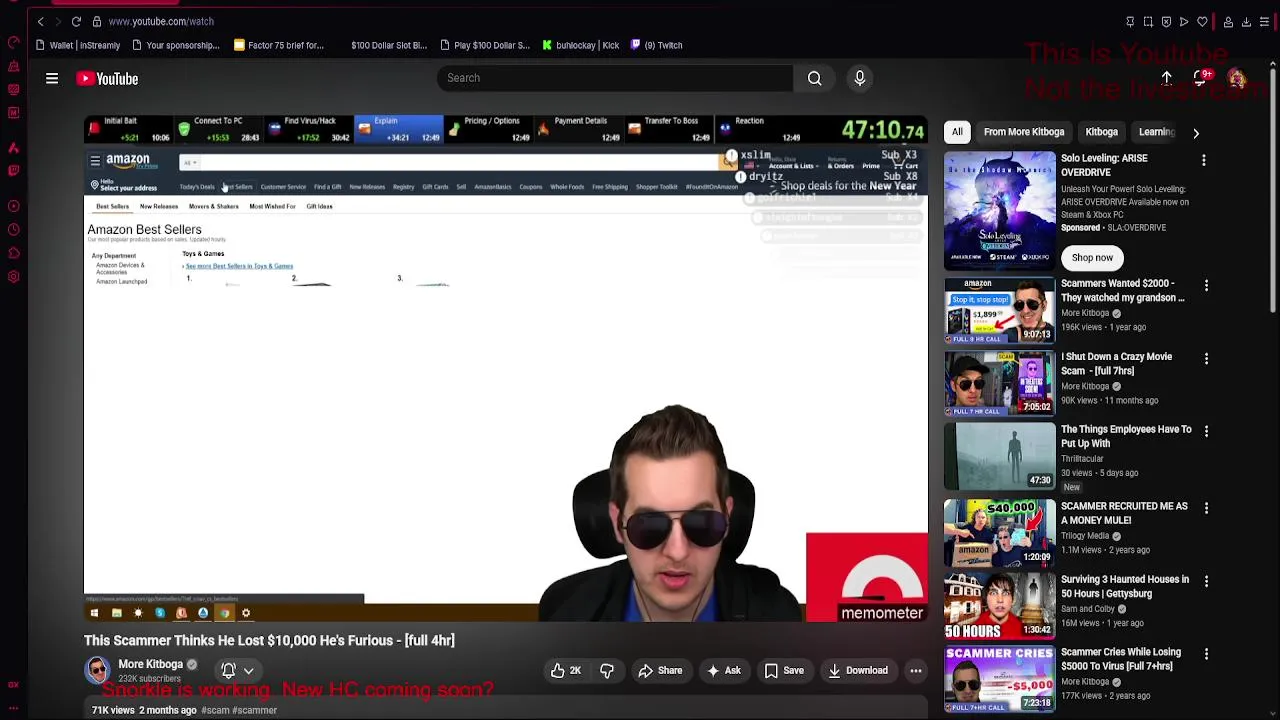This screenshot has width=1280, height=720.
Task: Open the Twitch icon in the sidebar
Action: pyautogui.click(x=13, y=170)
